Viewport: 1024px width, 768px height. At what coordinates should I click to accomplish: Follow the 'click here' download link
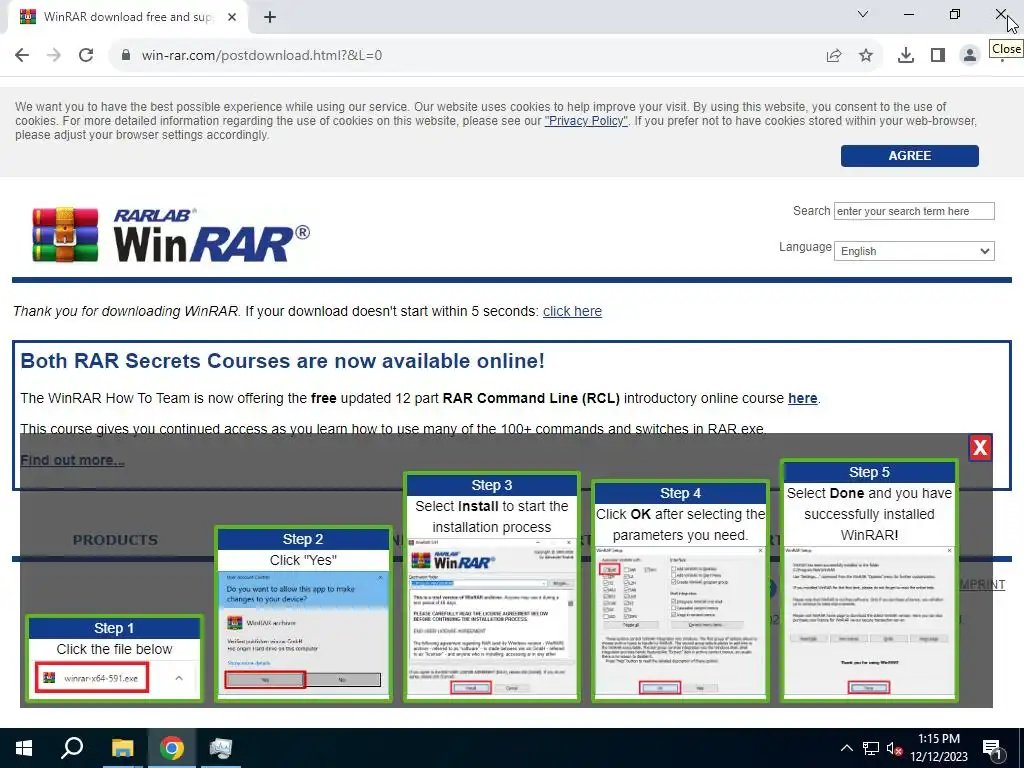[x=572, y=312]
